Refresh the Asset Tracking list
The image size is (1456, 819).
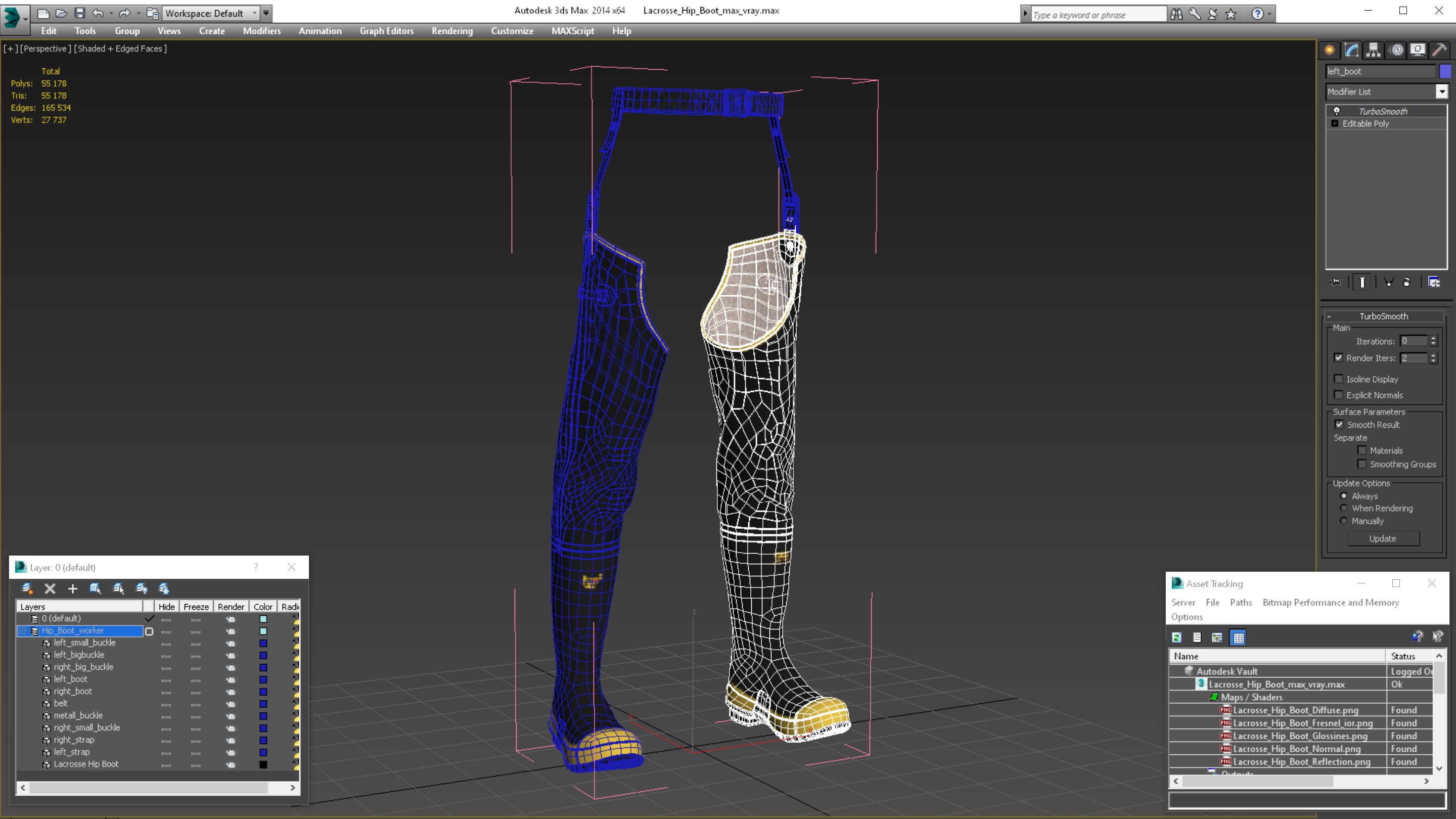(x=1177, y=638)
